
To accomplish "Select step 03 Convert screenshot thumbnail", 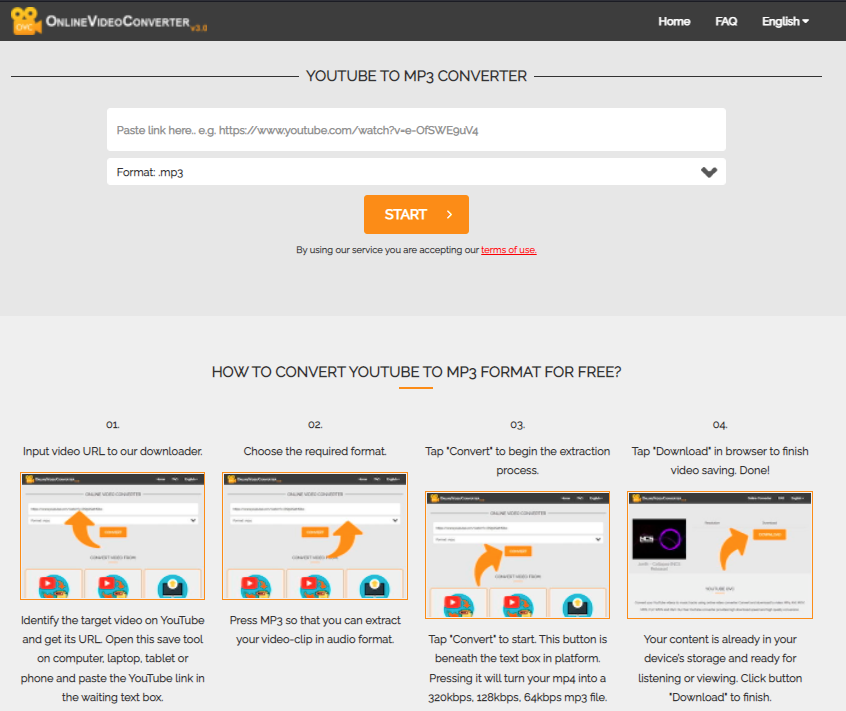I will click(517, 555).
